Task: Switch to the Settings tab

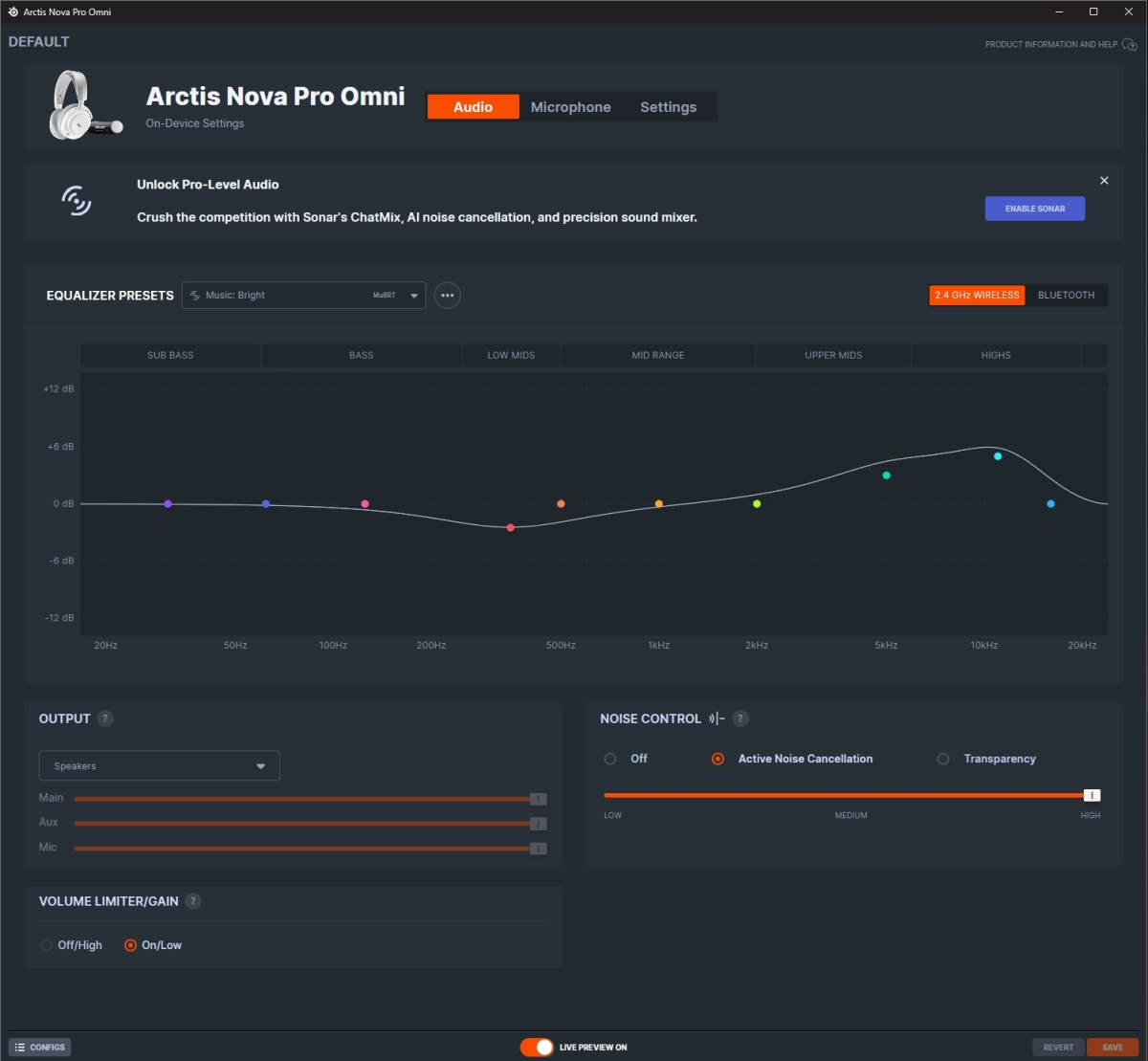Action: (x=668, y=107)
